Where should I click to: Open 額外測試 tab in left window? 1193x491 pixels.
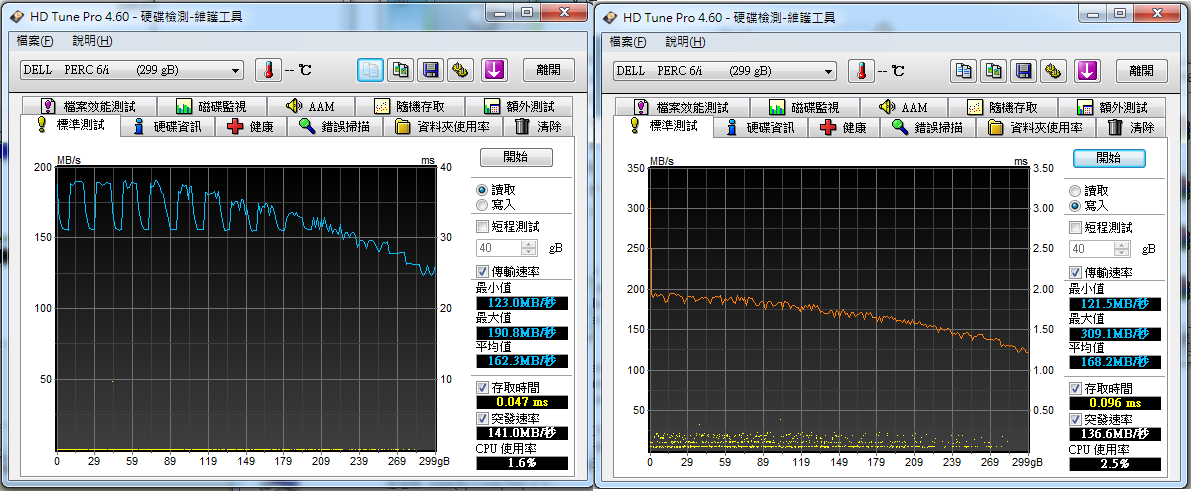[519, 107]
